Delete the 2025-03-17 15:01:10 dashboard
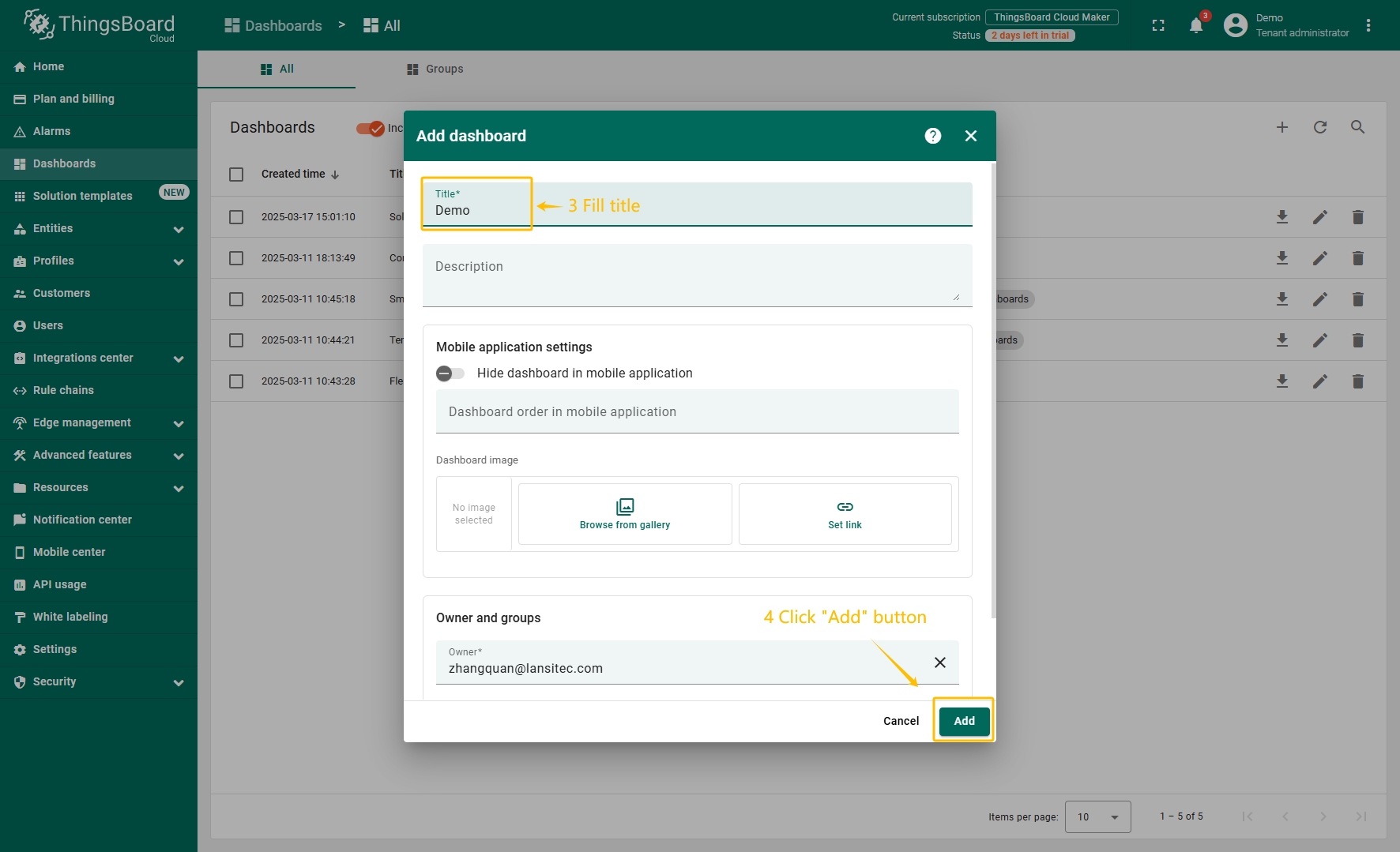This screenshot has width=1400, height=852. coord(1357,217)
